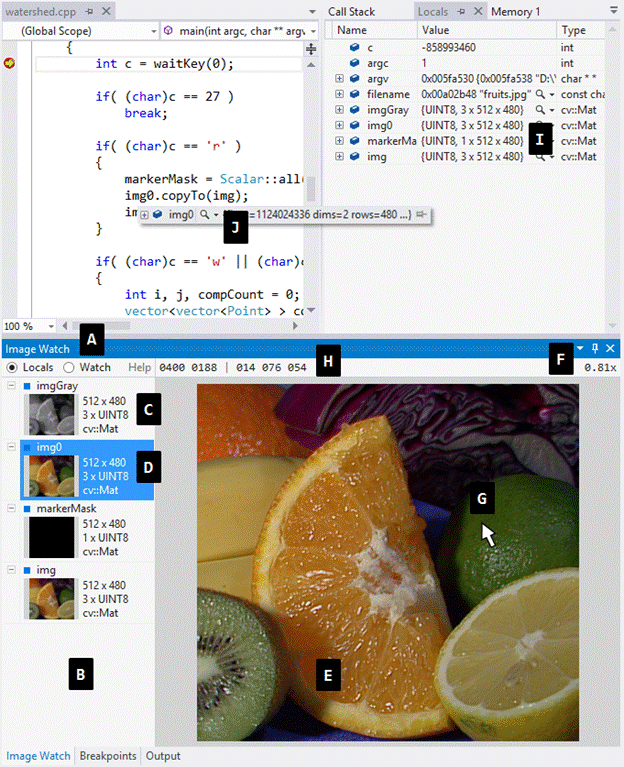Collapse the img0 entry in Image Watch

coord(11,447)
